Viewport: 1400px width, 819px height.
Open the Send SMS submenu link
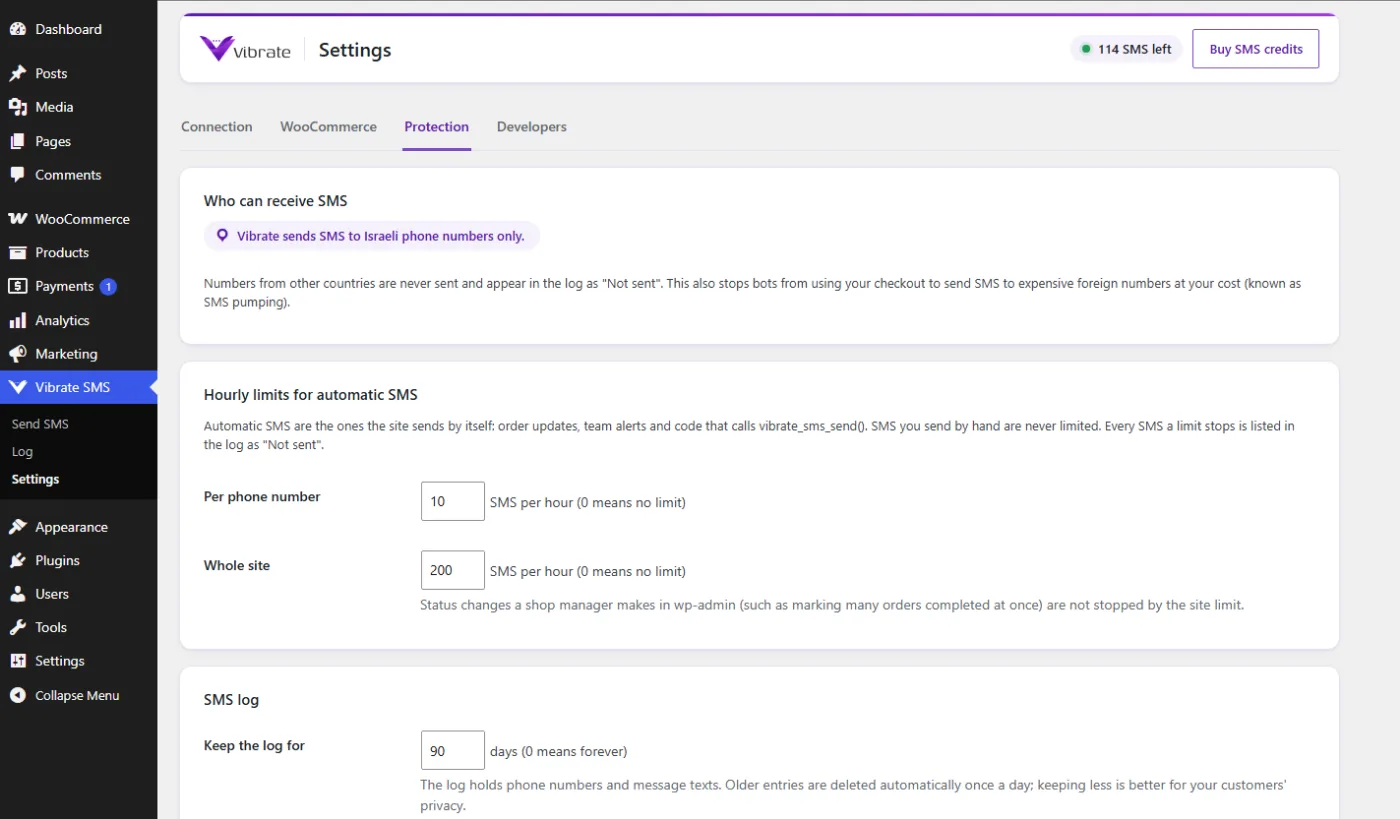(40, 424)
